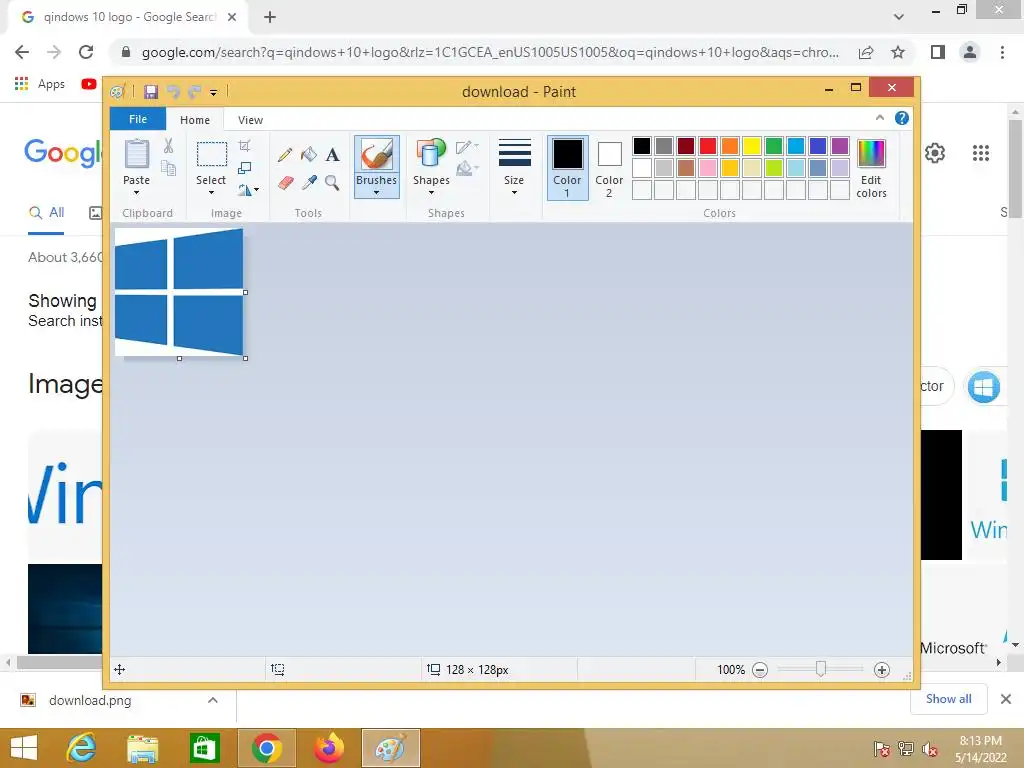This screenshot has height=768, width=1024.
Task: Pick the green color swatch
Action: pyautogui.click(x=774, y=146)
